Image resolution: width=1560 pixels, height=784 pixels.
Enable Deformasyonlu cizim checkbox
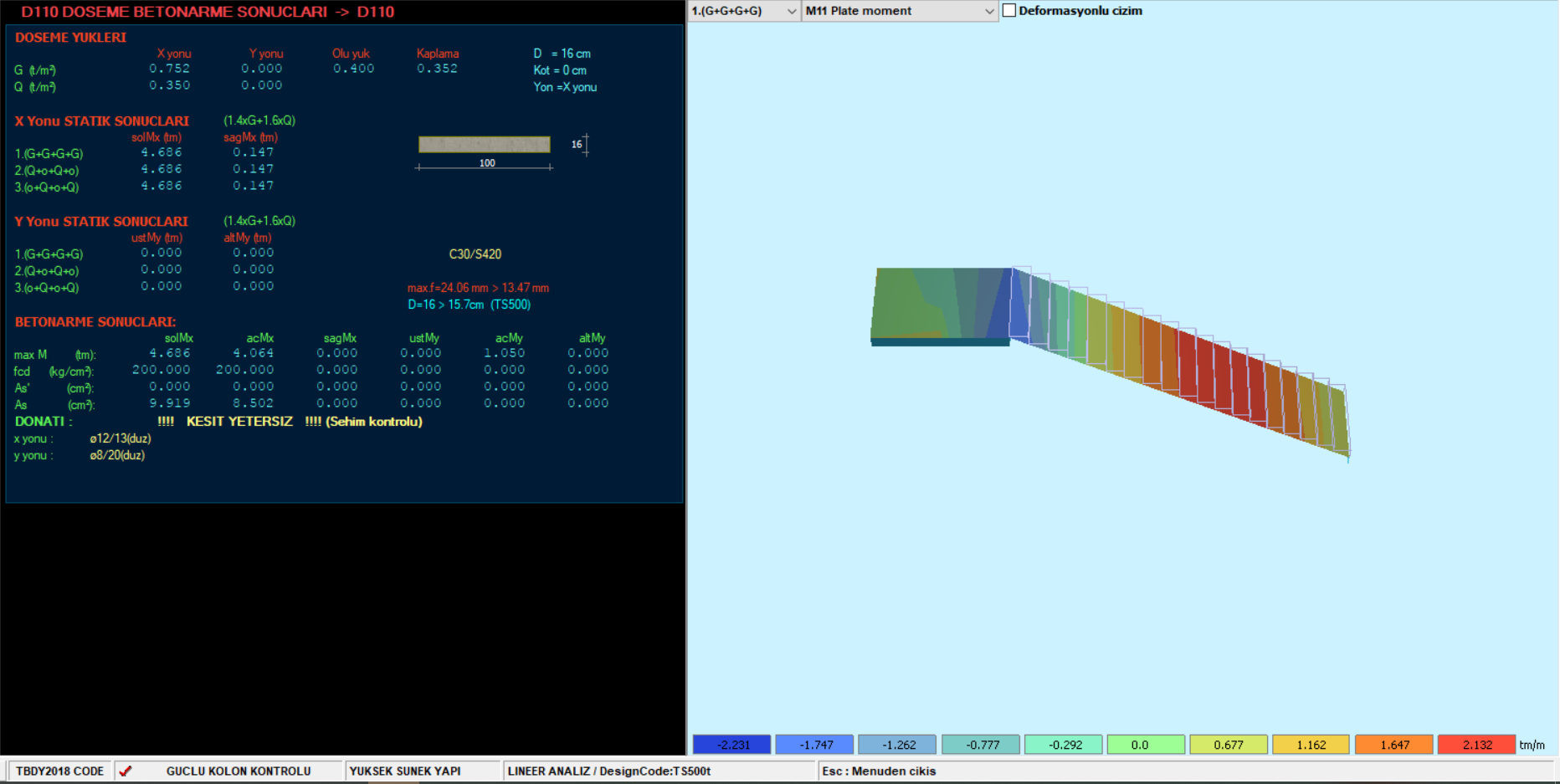[x=1009, y=11]
